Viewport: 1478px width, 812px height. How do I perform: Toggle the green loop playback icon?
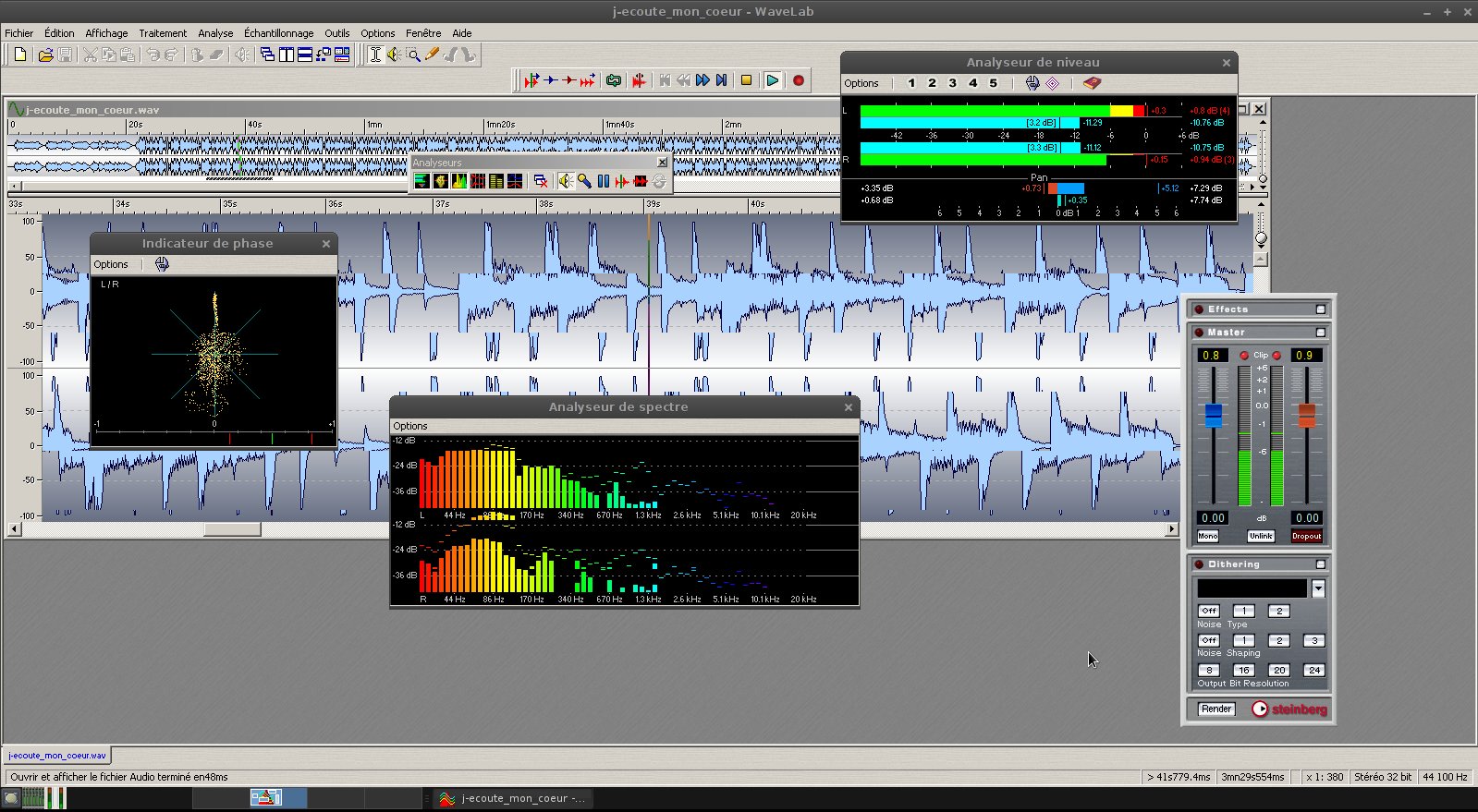[x=614, y=80]
